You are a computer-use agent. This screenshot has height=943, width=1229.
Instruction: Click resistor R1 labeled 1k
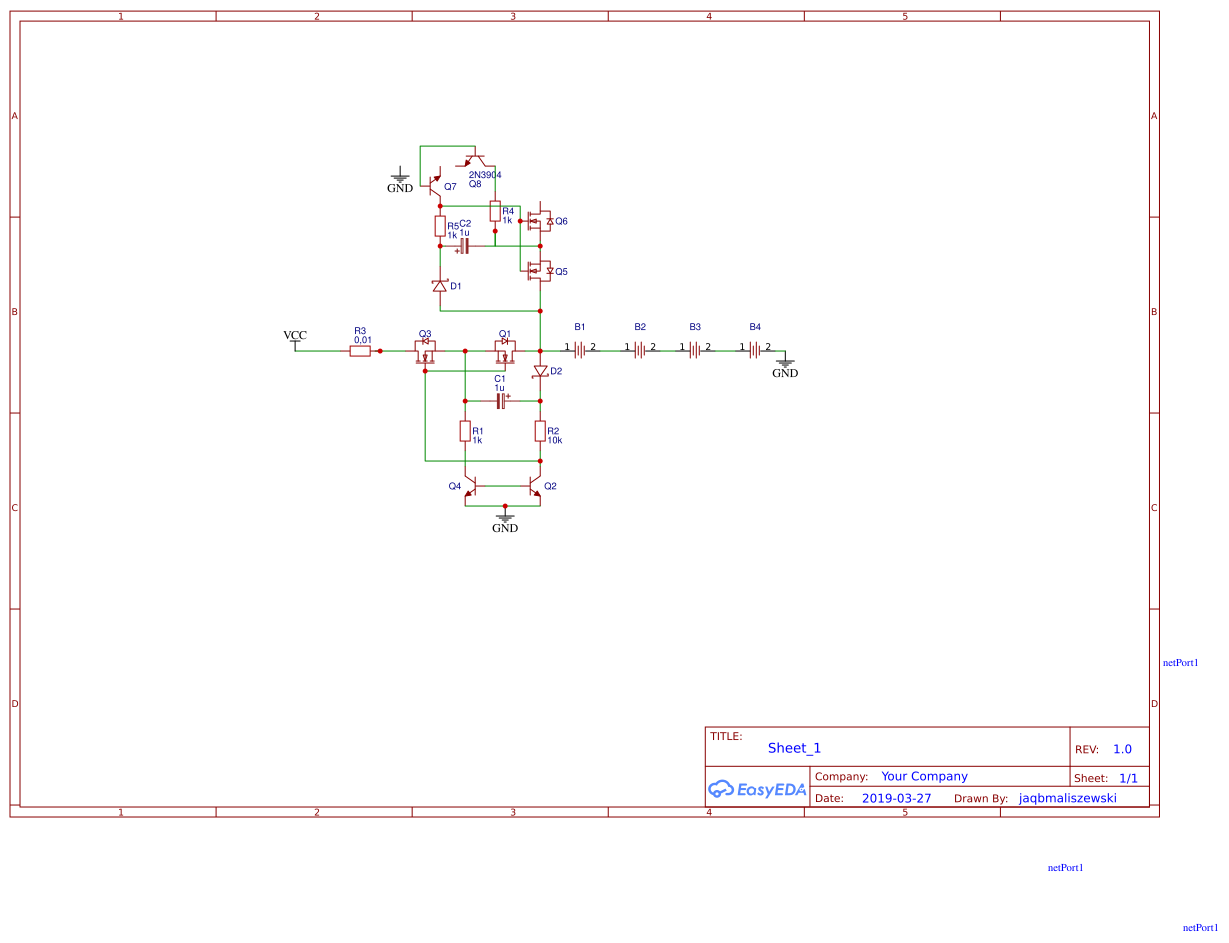pyautogui.click(x=466, y=432)
